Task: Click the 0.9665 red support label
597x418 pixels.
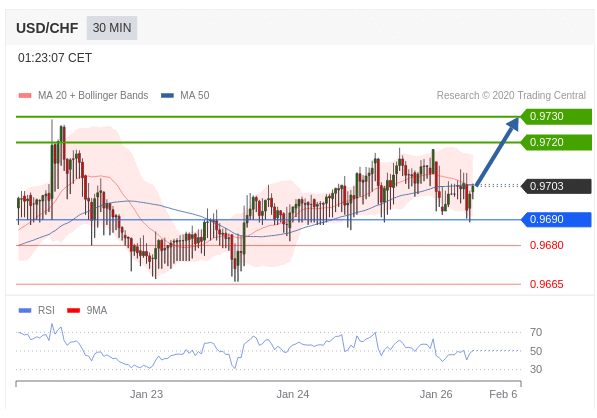Action: pos(546,284)
